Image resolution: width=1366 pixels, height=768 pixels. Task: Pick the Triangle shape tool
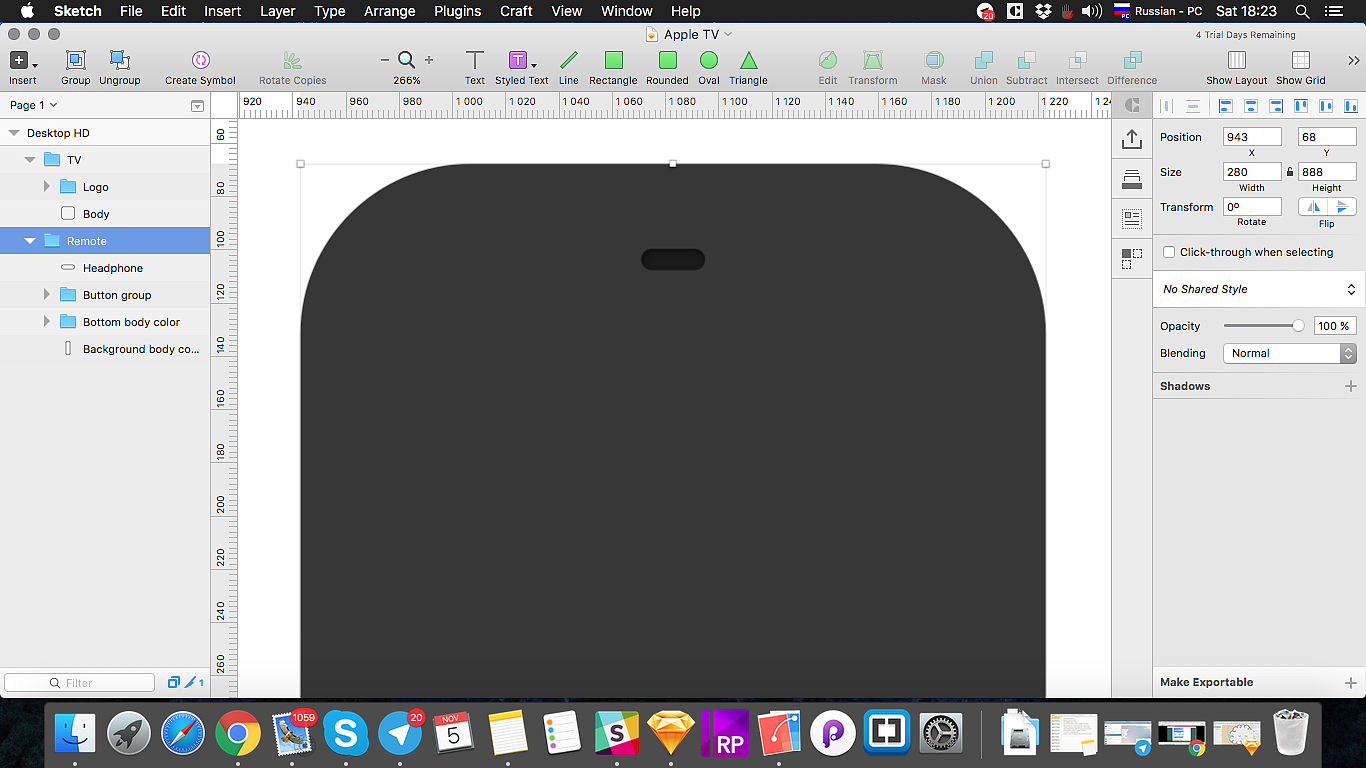(x=748, y=62)
